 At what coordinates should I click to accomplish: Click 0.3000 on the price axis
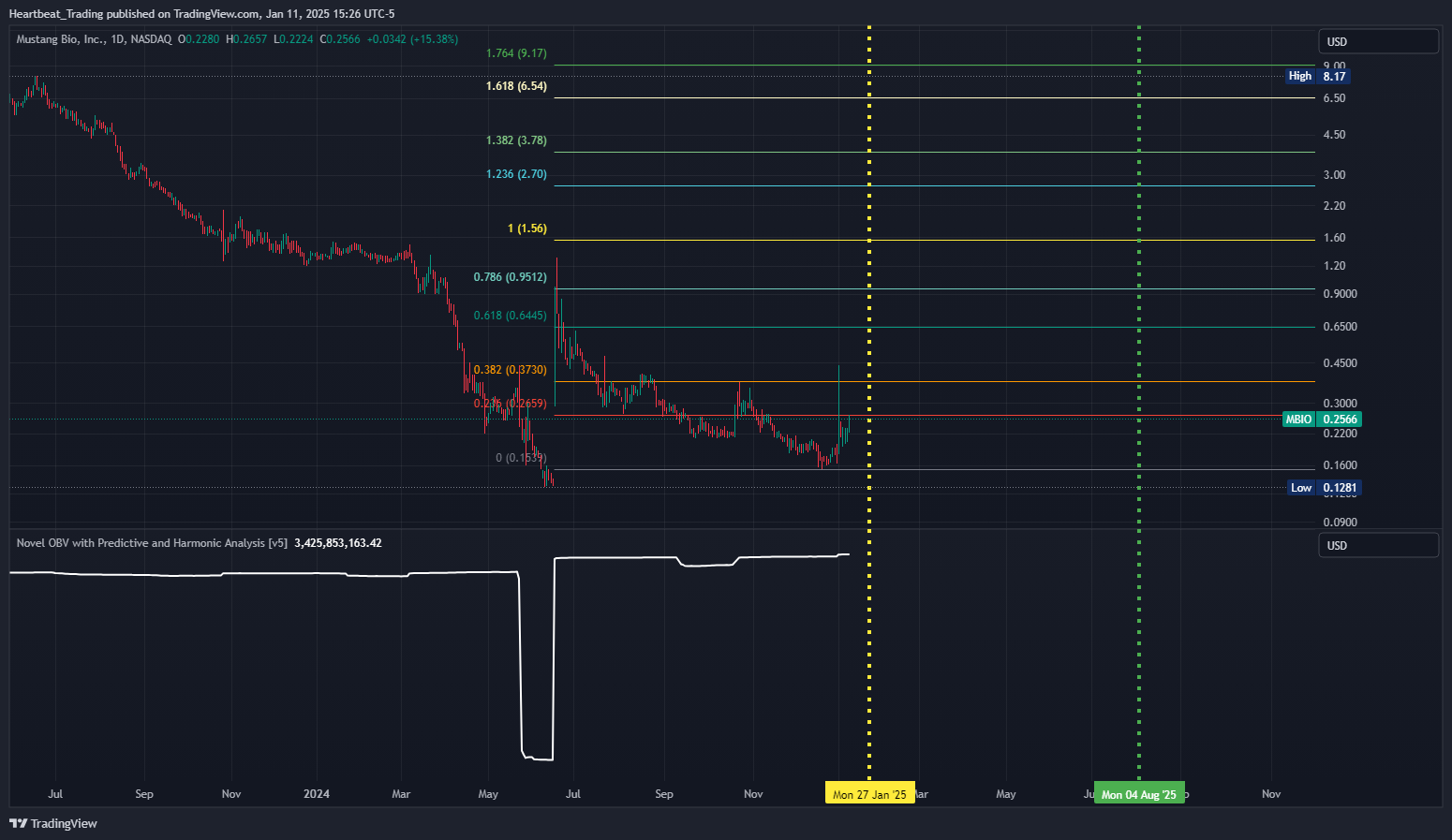click(1340, 404)
